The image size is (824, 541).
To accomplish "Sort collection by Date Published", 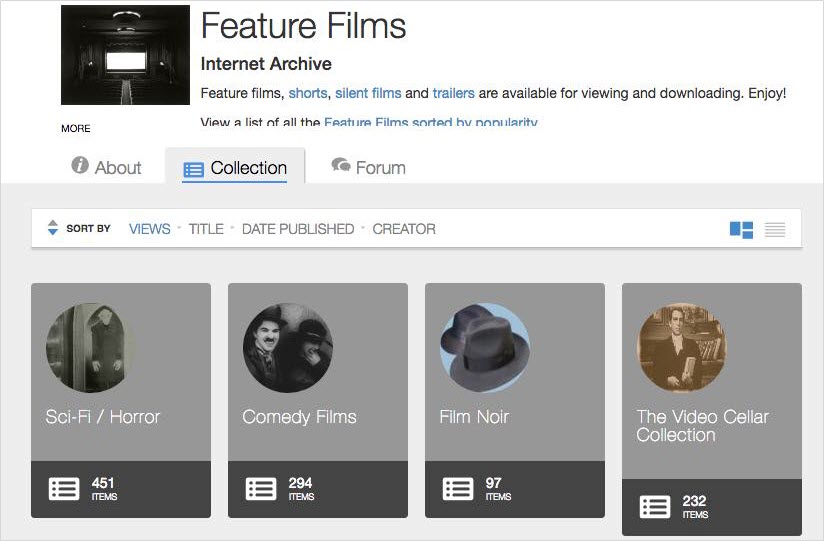I will tap(298, 229).
